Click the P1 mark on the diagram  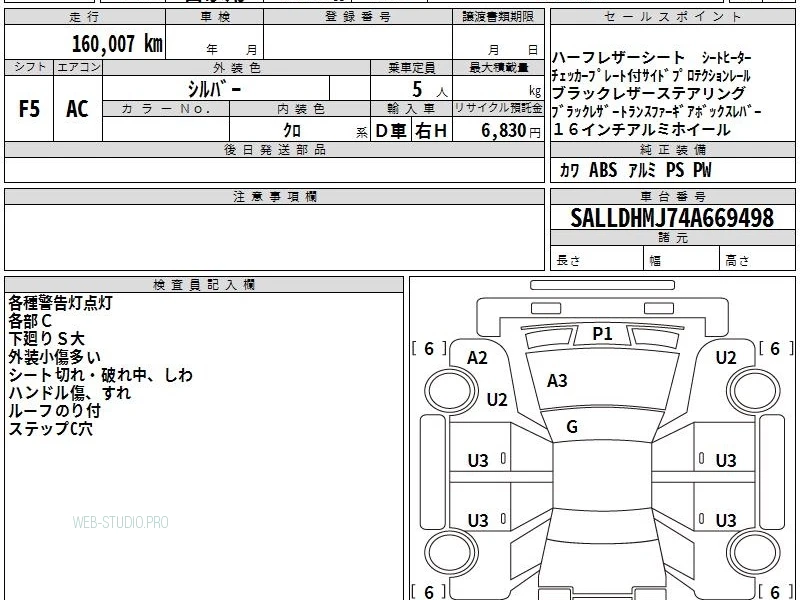point(602,334)
